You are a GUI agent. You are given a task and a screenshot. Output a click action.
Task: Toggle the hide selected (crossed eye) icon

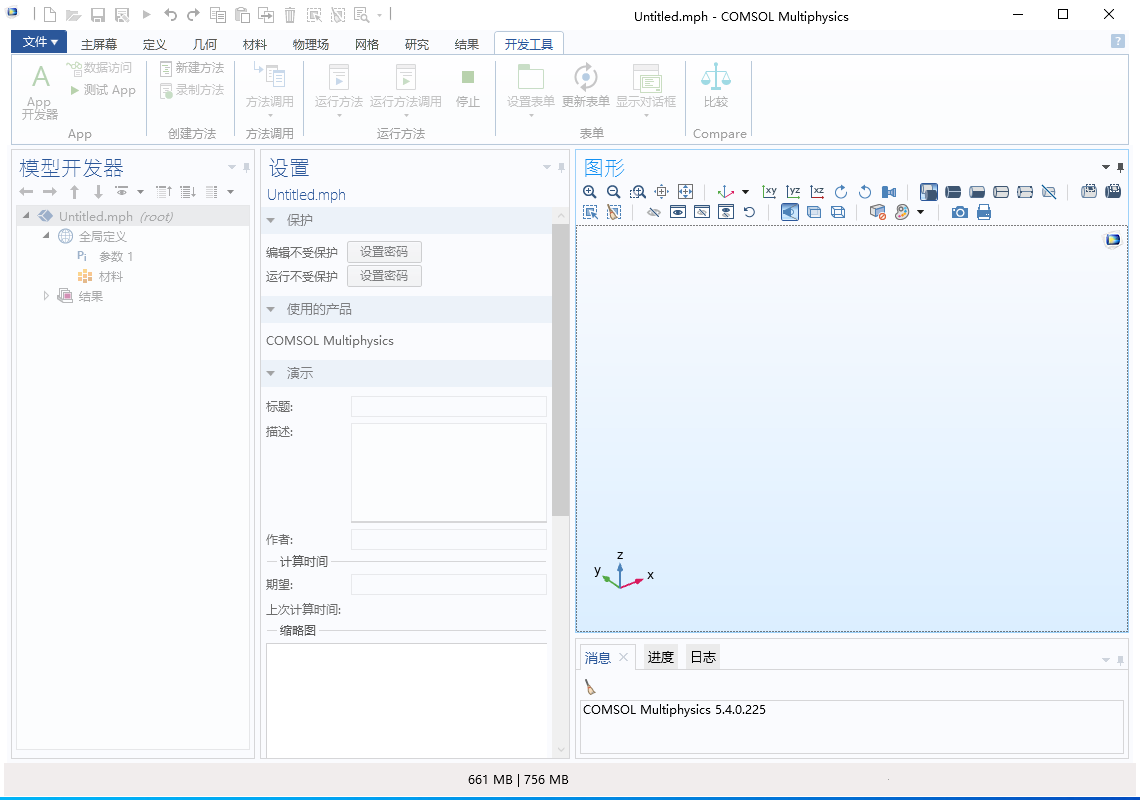click(654, 212)
